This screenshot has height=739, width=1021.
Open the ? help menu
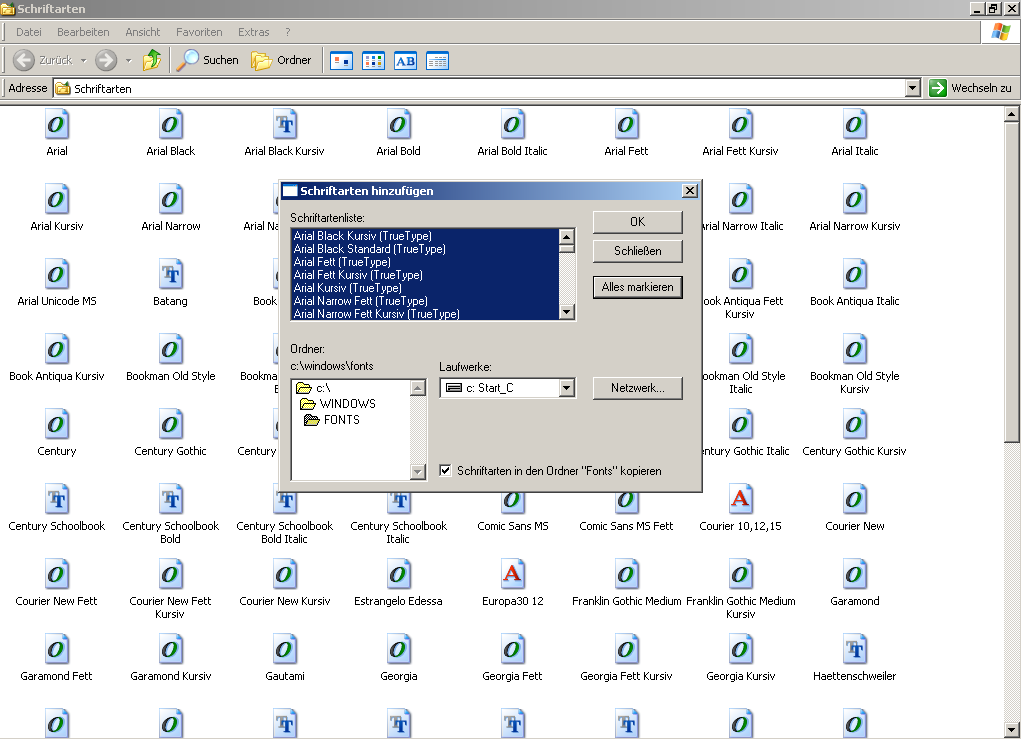288,32
